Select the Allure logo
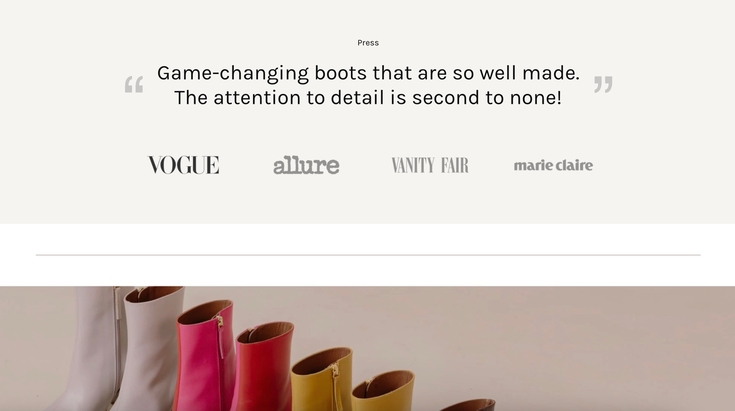Image resolution: width=735 pixels, height=411 pixels. (306, 165)
